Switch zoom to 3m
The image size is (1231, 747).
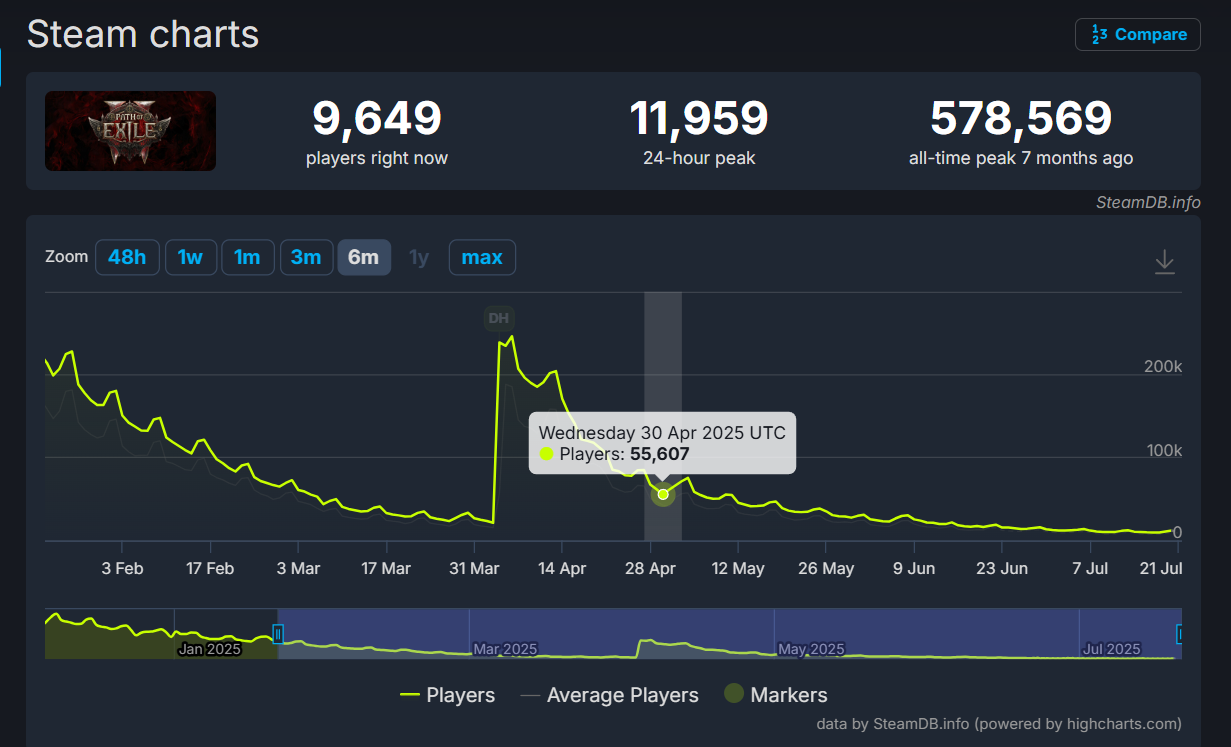pos(306,257)
